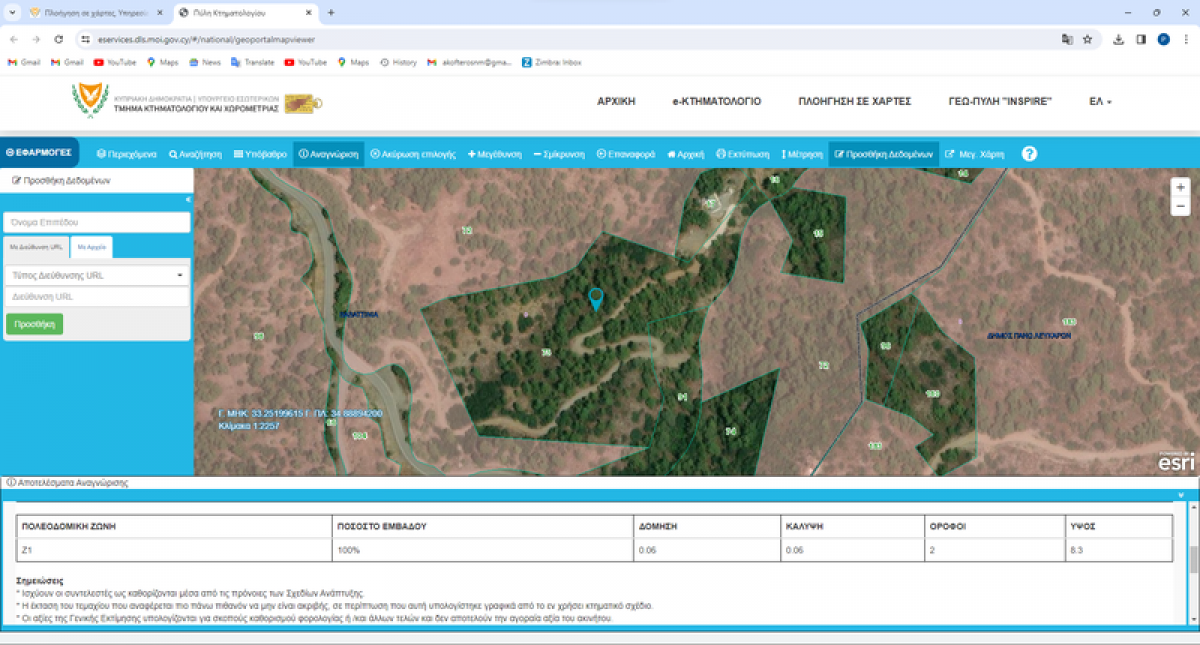
Task: Activate the Αναγνώριση identify tool
Action: pos(328,154)
